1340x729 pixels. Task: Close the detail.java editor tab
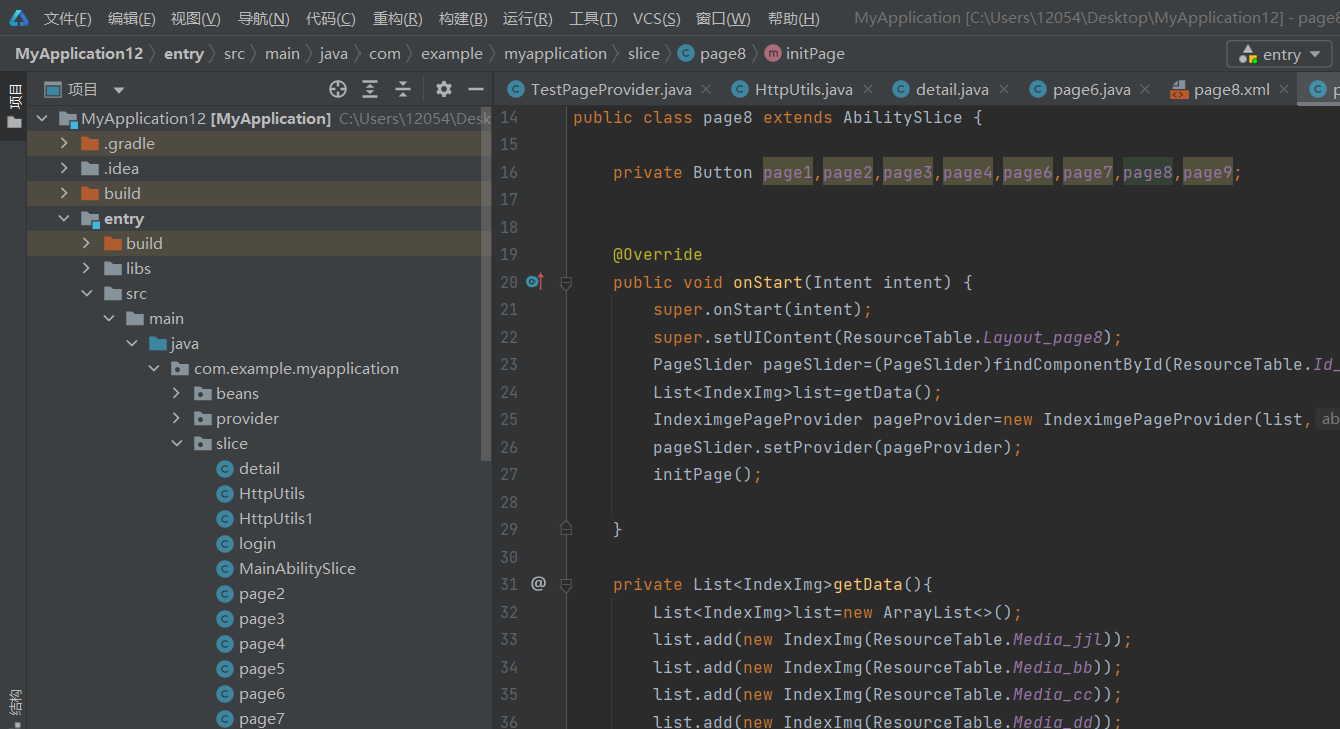[1003, 90]
